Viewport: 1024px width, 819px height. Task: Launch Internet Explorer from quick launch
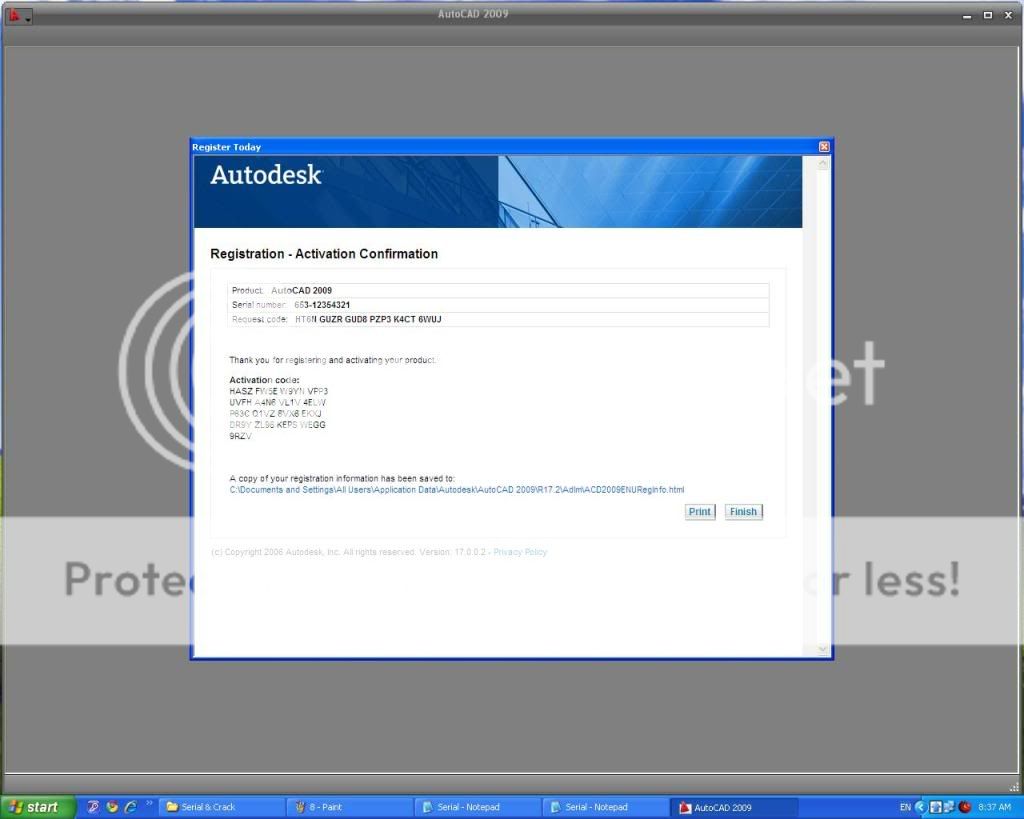click(x=130, y=807)
